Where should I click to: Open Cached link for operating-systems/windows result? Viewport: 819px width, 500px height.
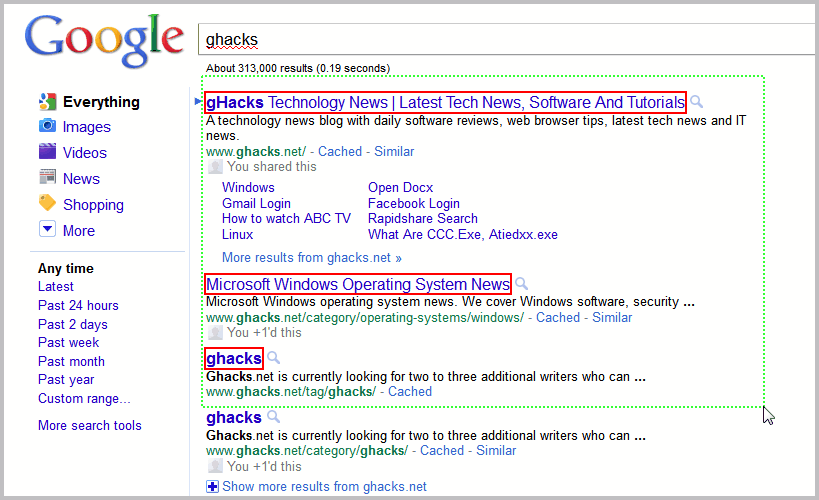558,318
